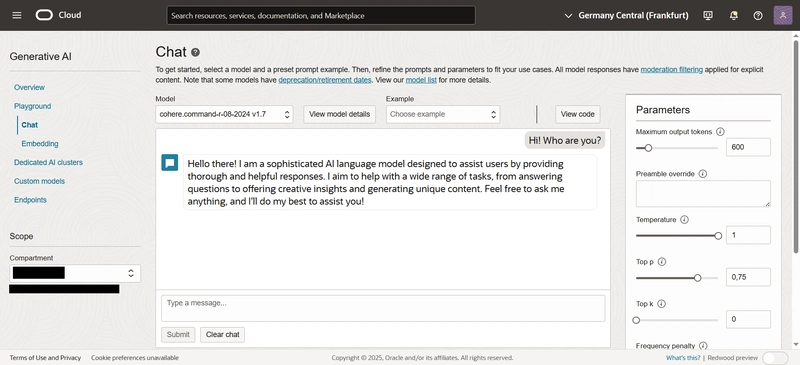This screenshot has width=800, height=365.
Task: Click the View model details button
Action: pos(339,114)
